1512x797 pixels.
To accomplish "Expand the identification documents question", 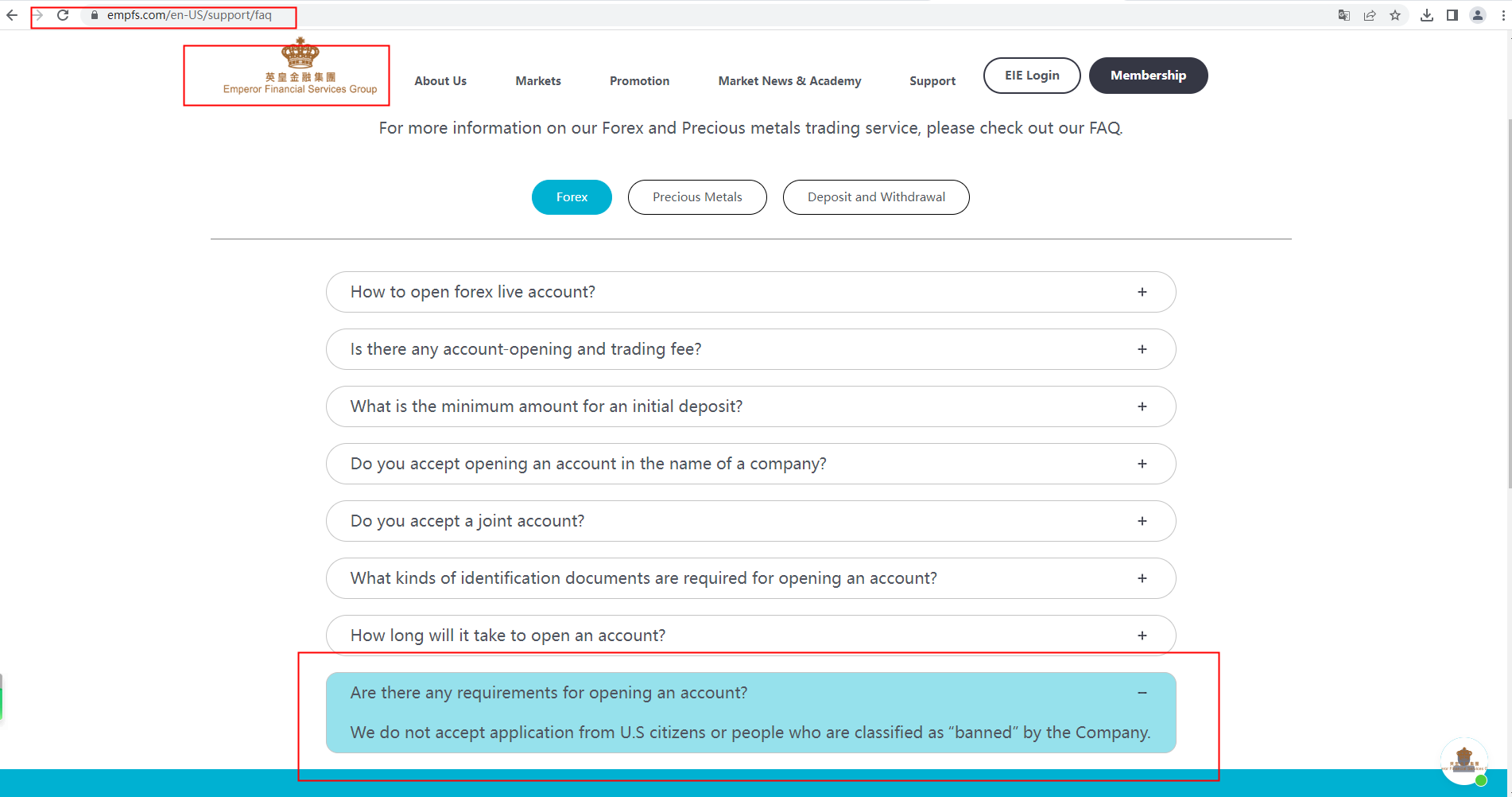I will click(750, 578).
